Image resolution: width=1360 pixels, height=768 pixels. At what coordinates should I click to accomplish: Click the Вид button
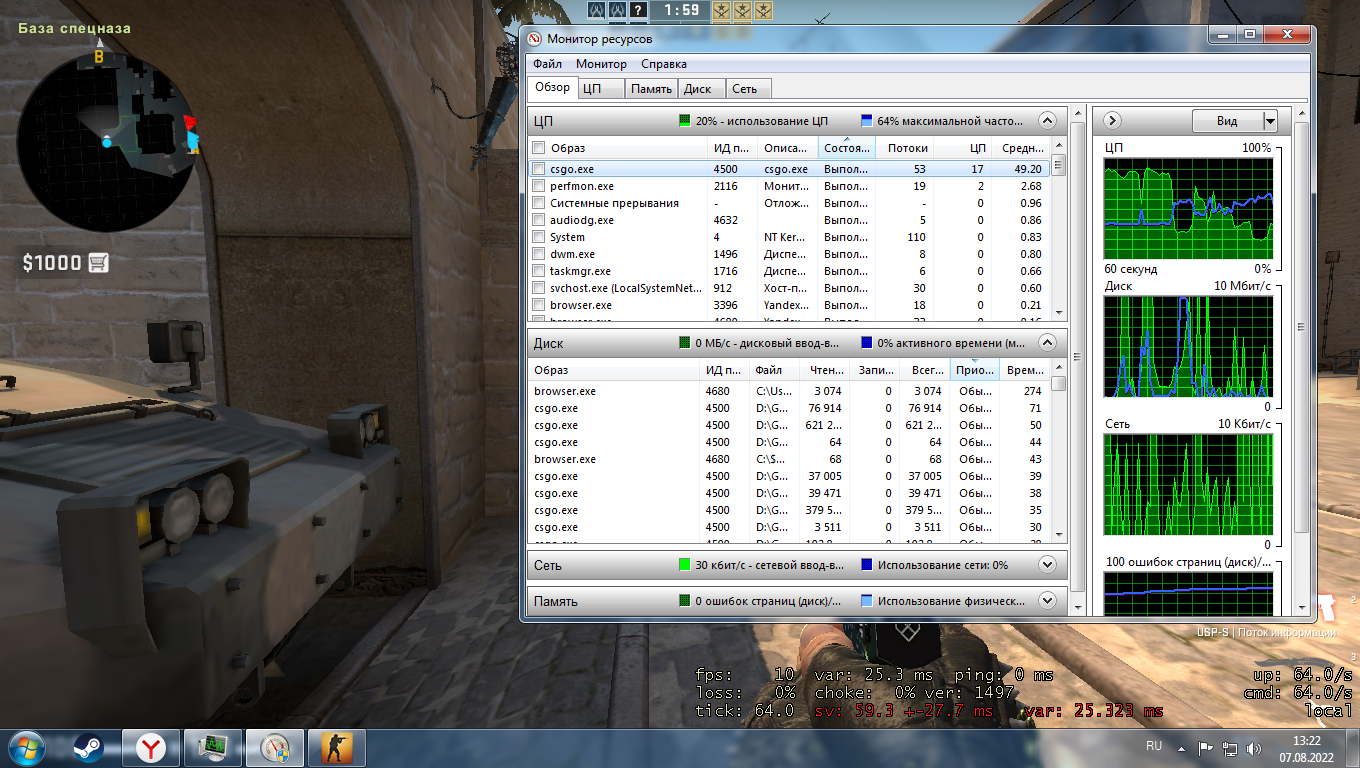coord(1227,121)
